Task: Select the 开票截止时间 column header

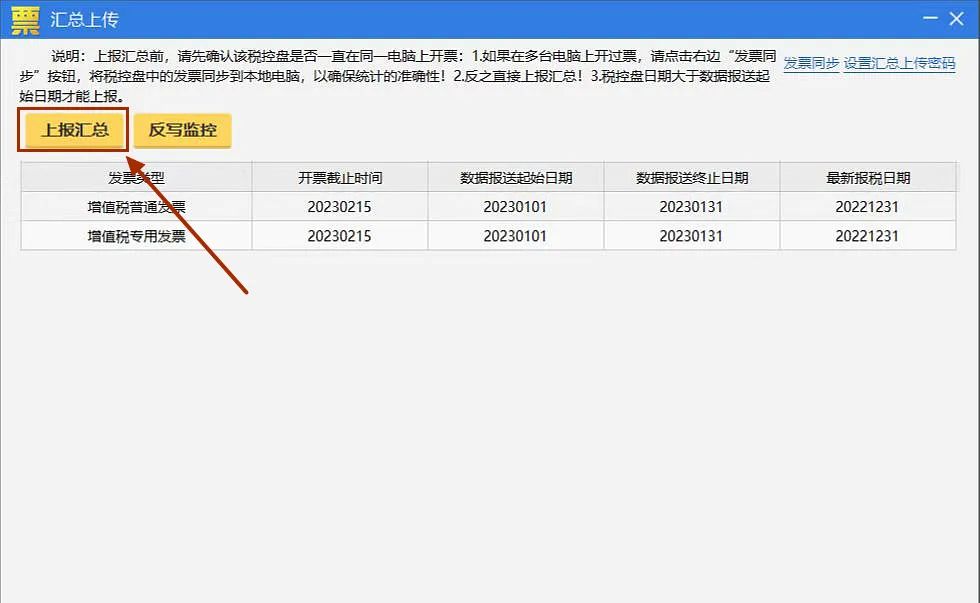Action: 340,177
